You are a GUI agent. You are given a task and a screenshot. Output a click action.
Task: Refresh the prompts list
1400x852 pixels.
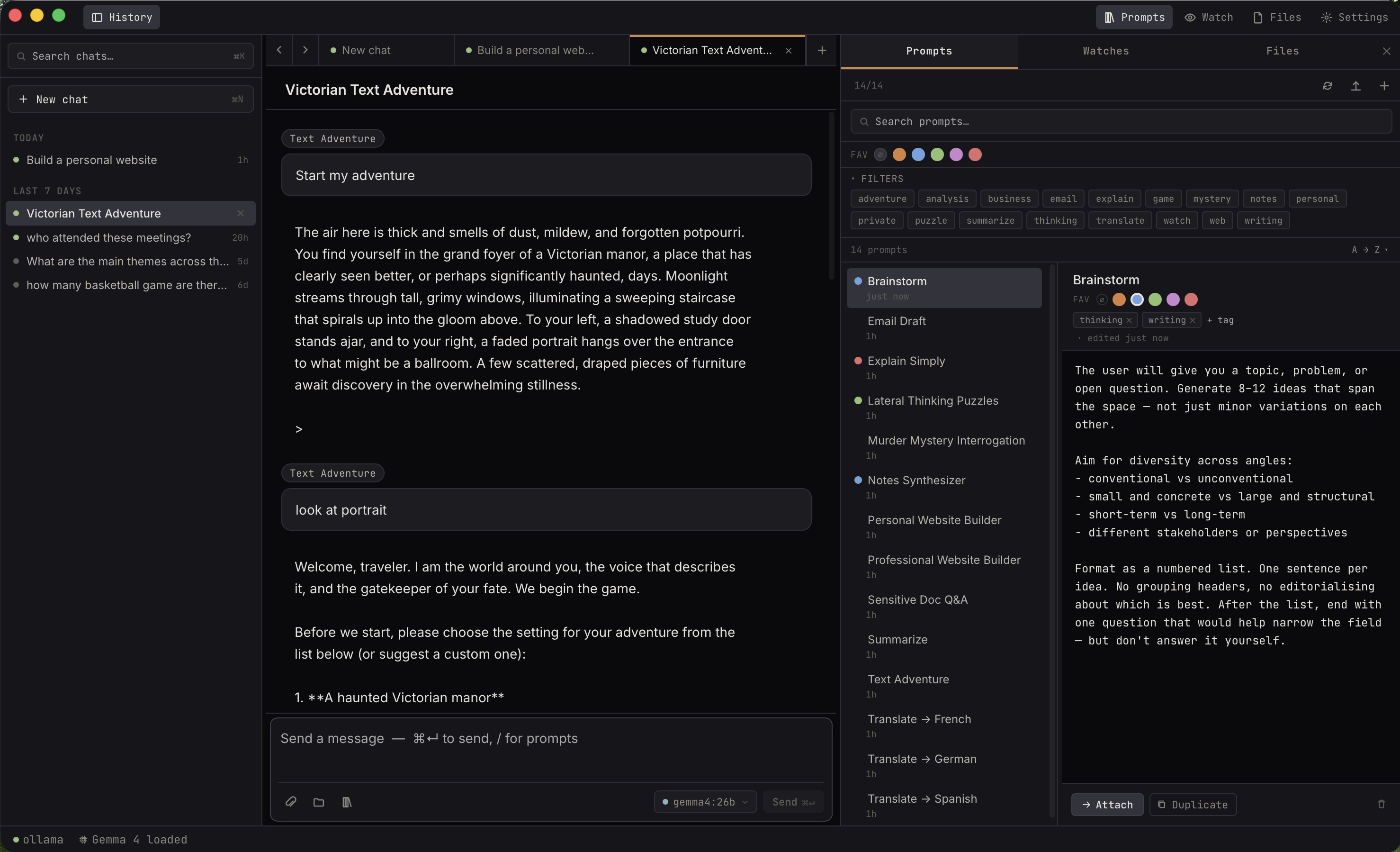[1327, 86]
